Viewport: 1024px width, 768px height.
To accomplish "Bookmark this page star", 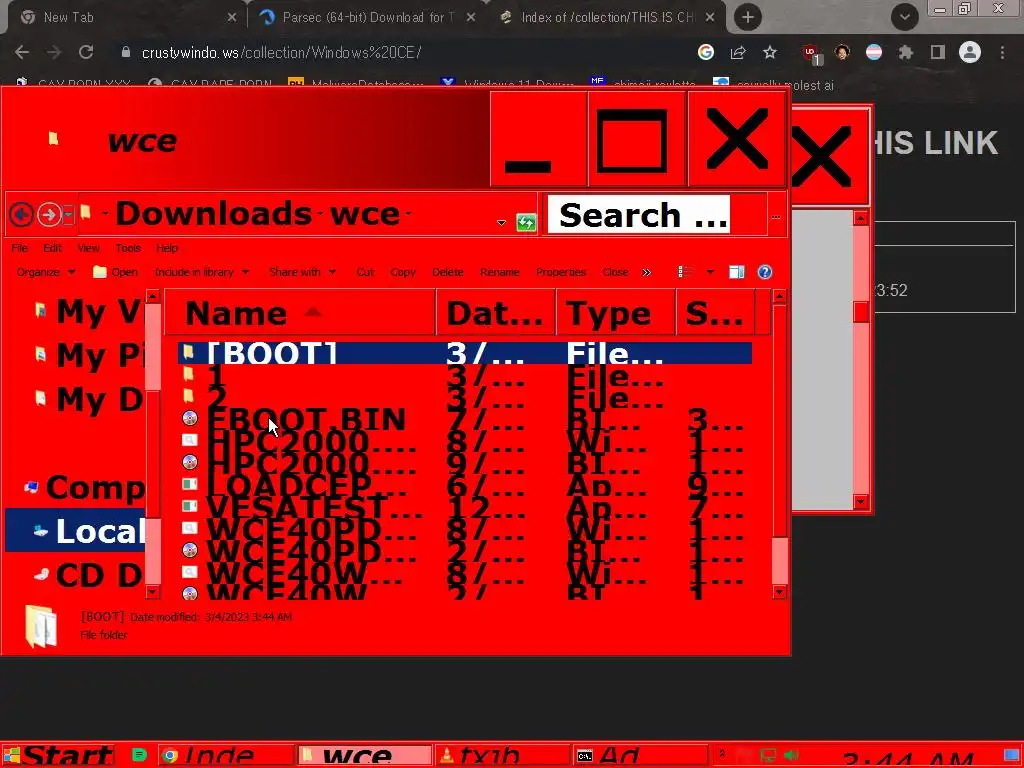I will tap(770, 52).
